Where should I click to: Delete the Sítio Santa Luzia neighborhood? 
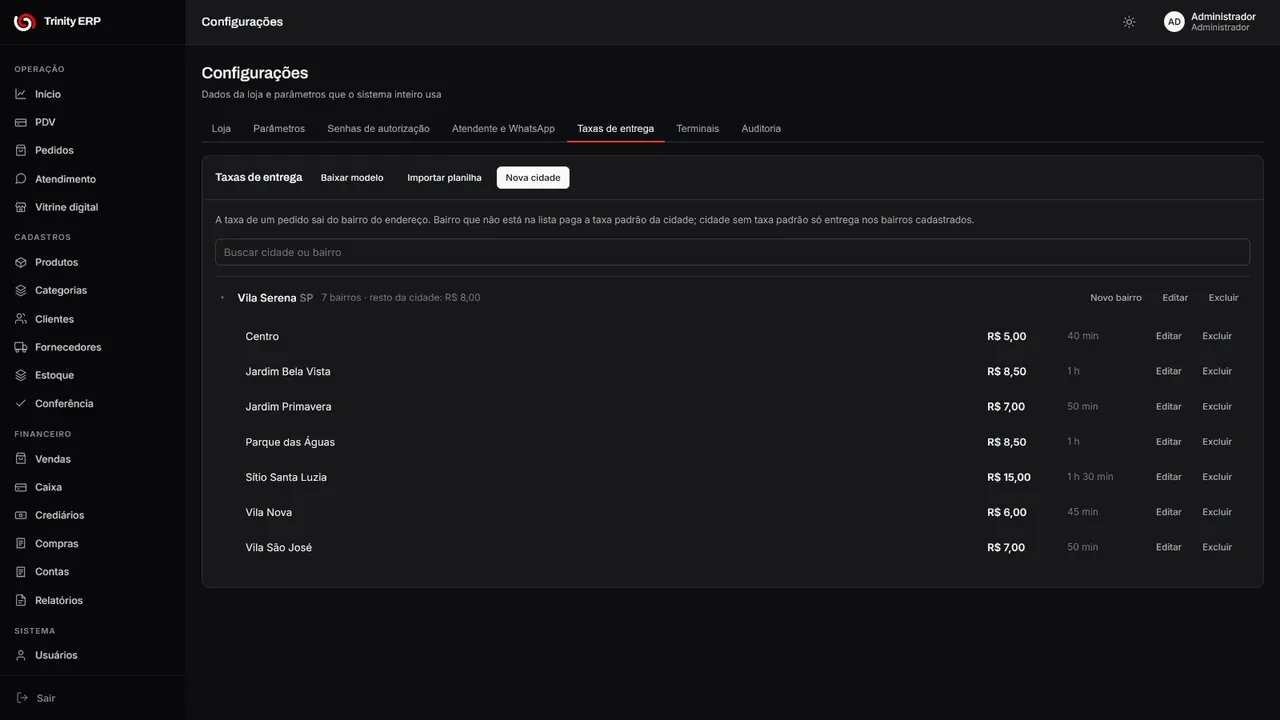[1217, 477]
